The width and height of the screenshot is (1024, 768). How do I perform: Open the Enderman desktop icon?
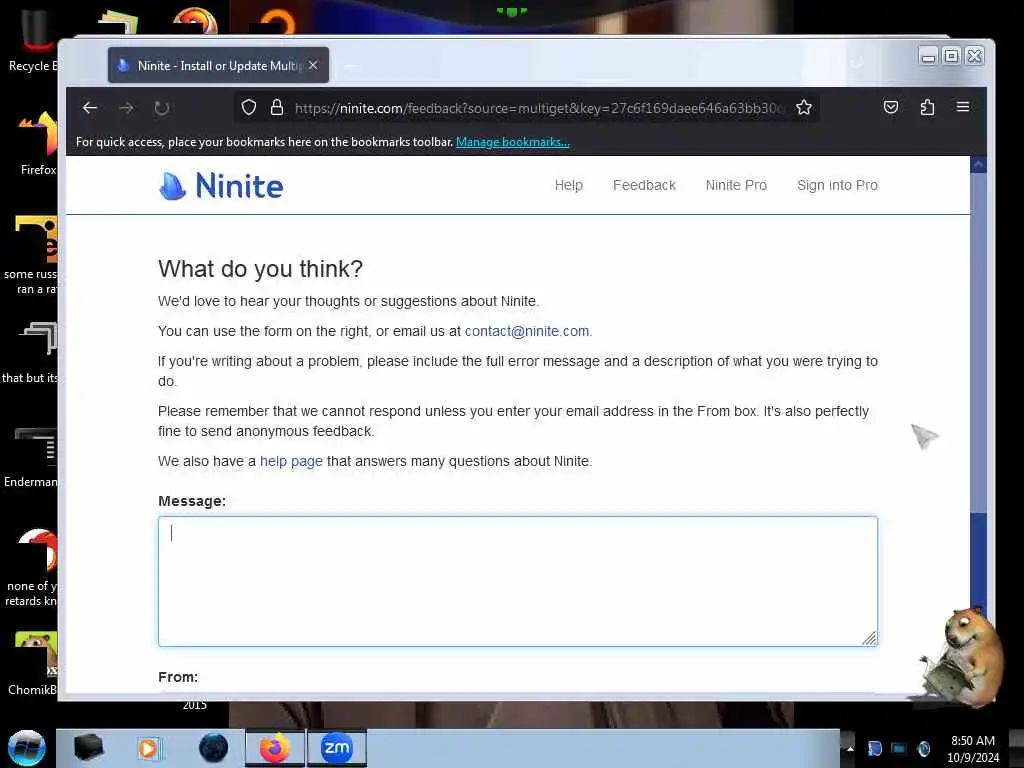coord(31,457)
